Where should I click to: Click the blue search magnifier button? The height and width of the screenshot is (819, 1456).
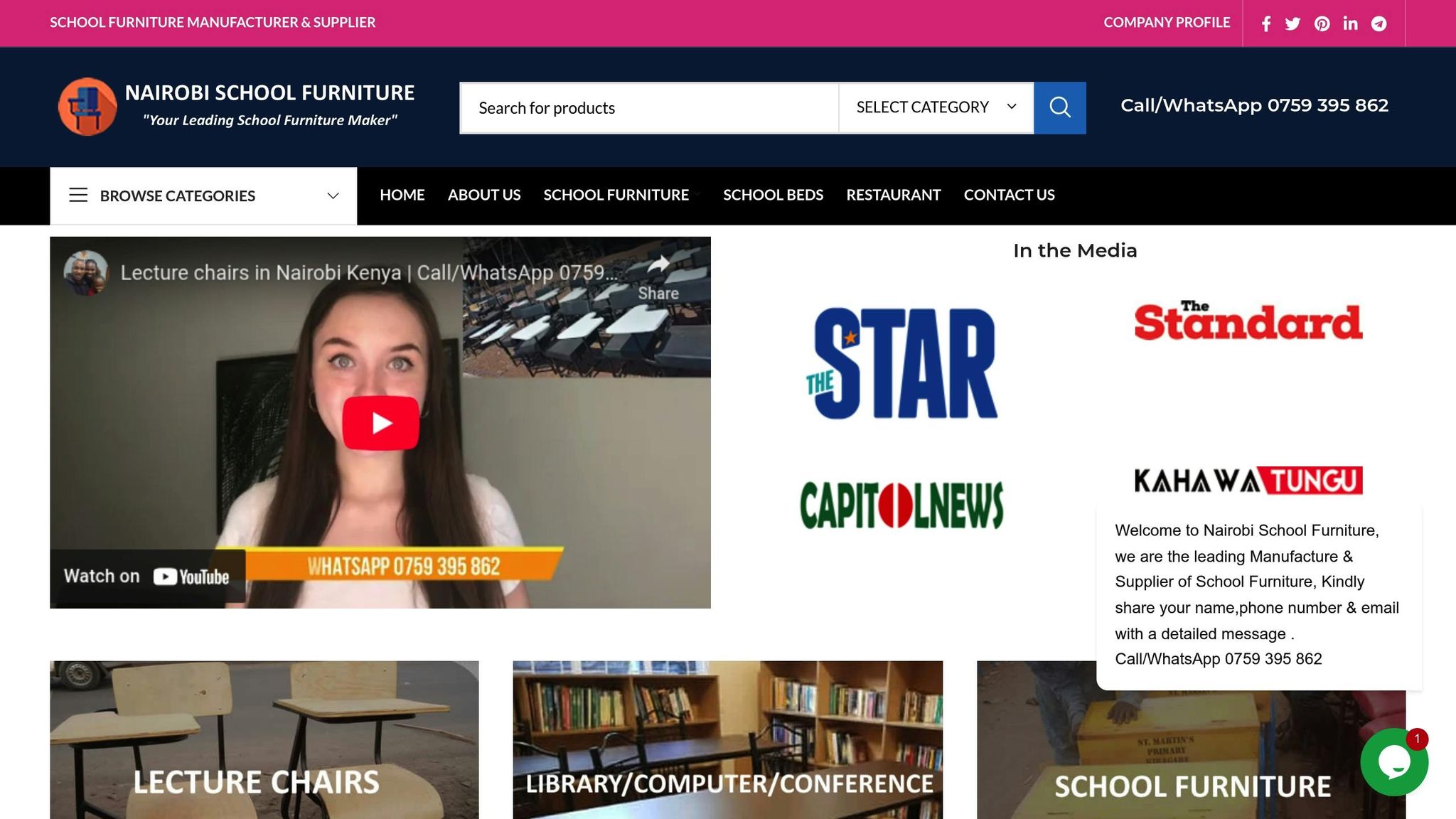click(x=1059, y=107)
